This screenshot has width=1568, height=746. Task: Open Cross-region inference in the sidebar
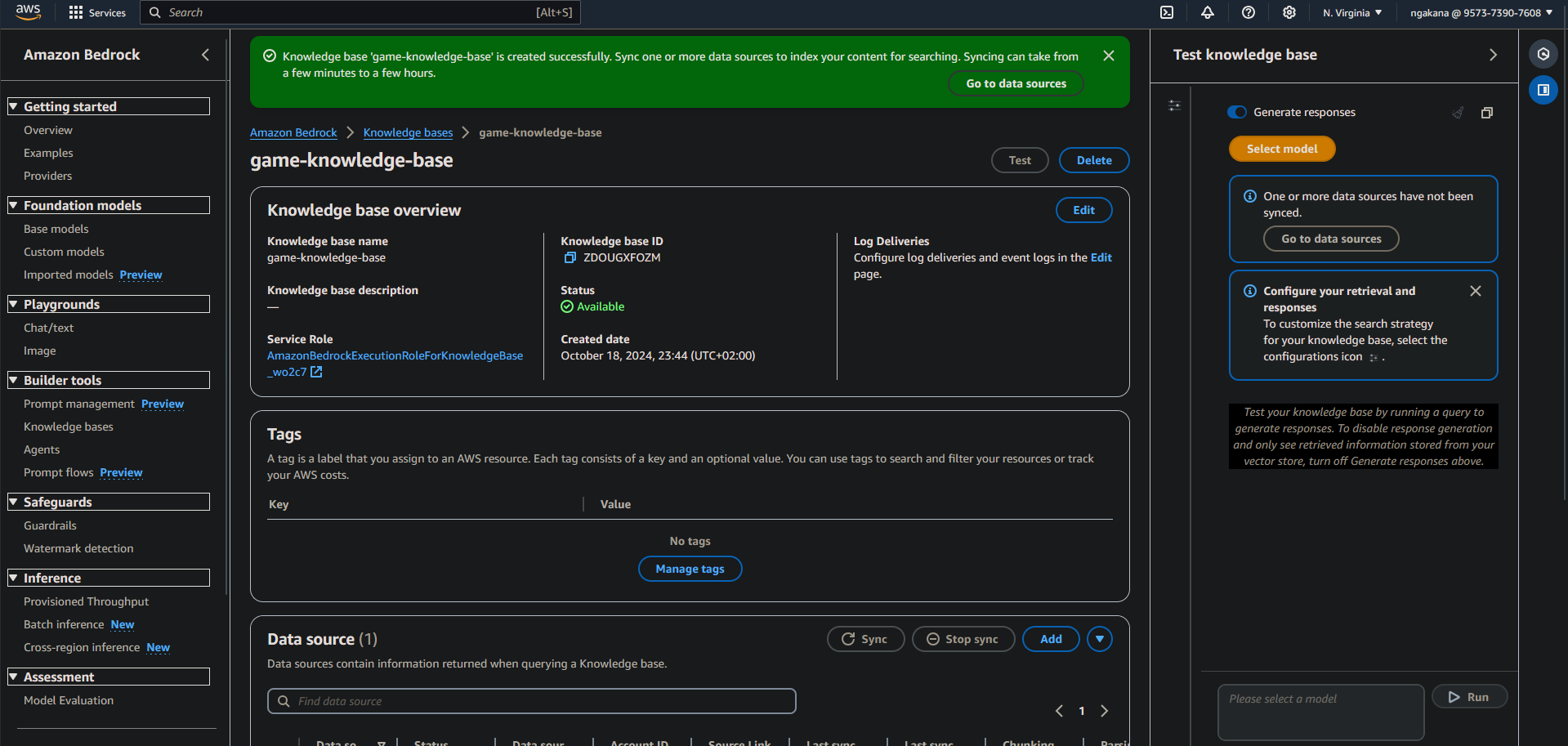click(82, 647)
